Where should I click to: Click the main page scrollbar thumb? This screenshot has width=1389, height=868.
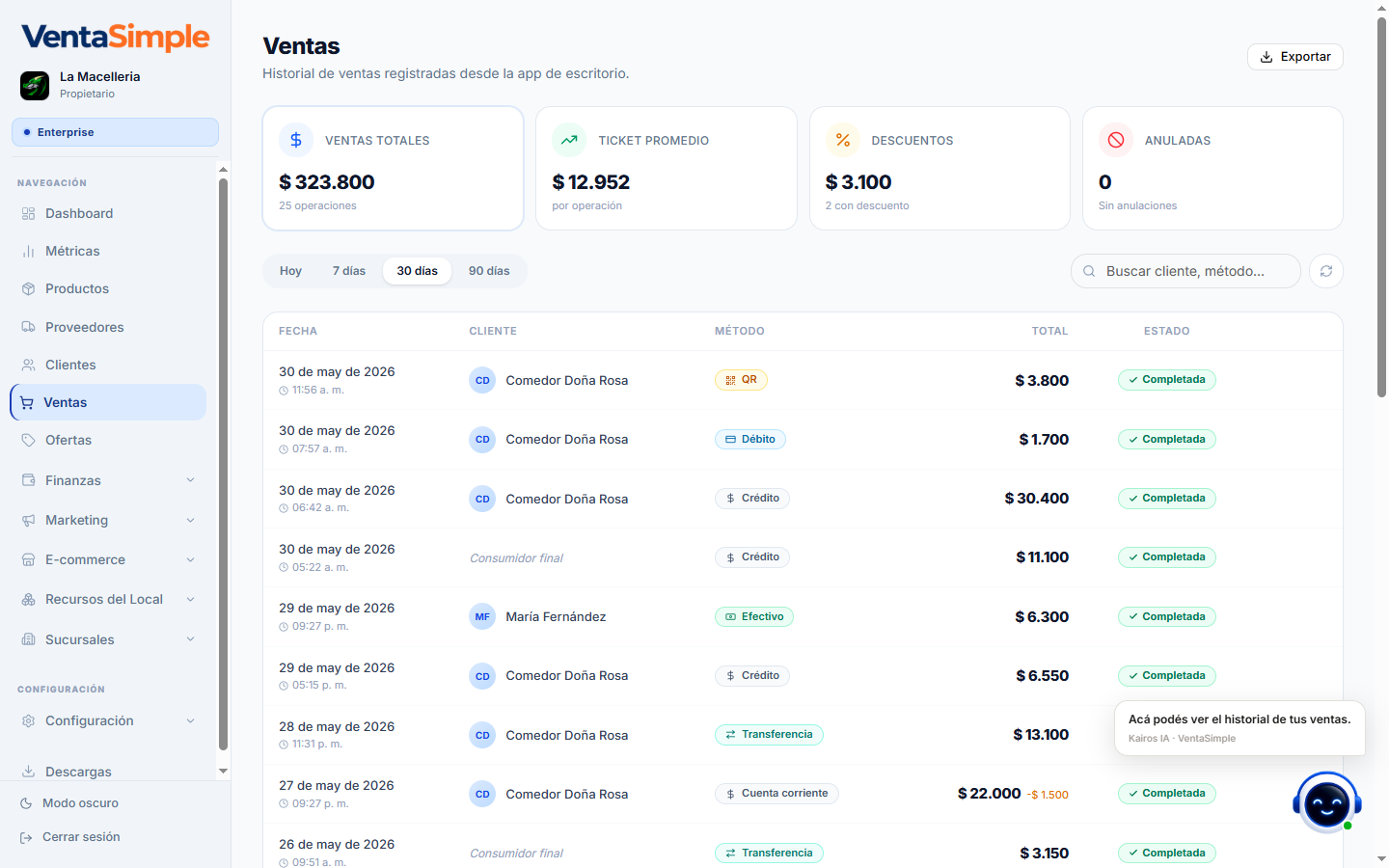(1381, 207)
